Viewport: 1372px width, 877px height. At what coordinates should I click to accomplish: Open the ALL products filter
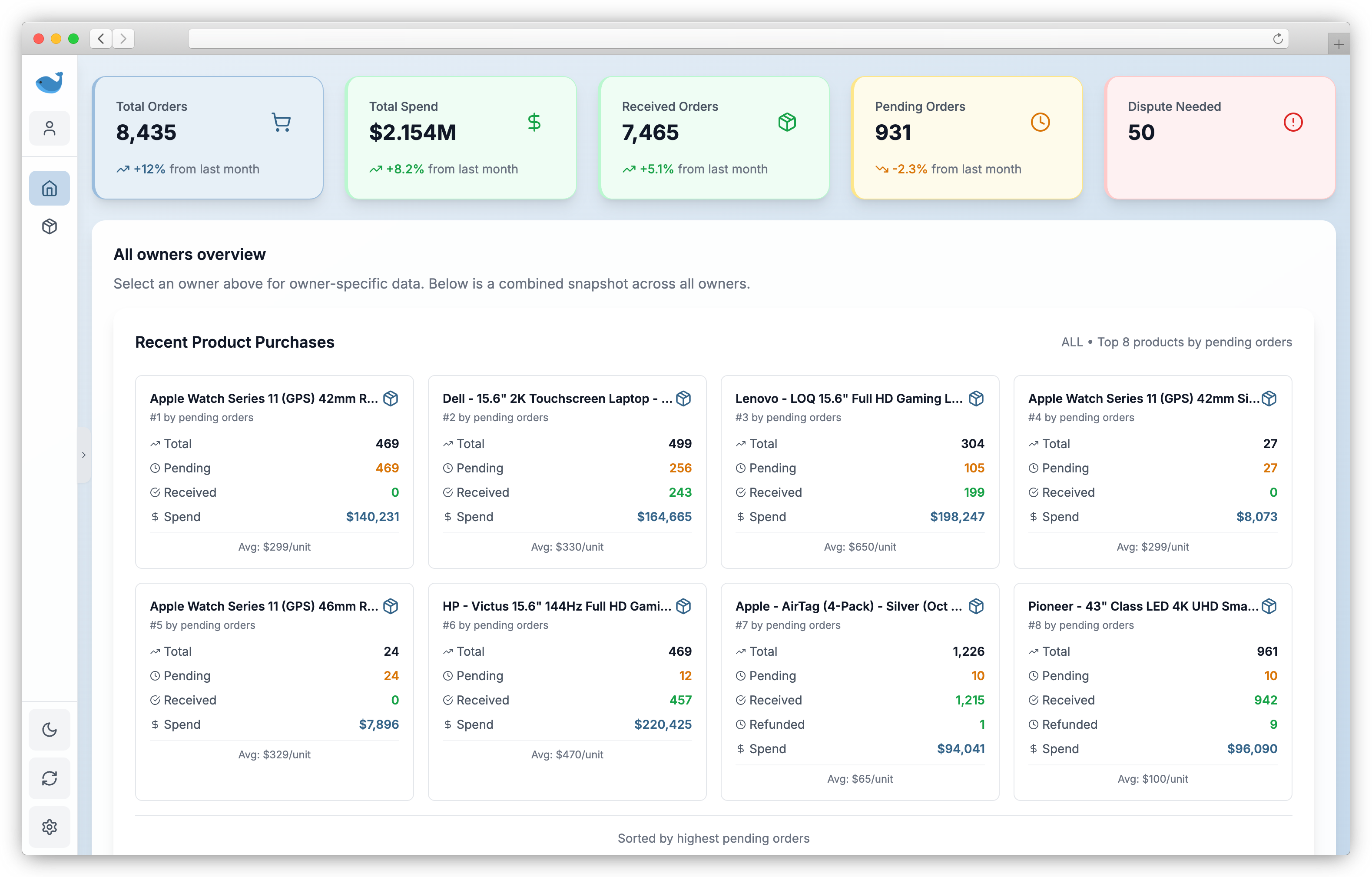tap(1072, 342)
